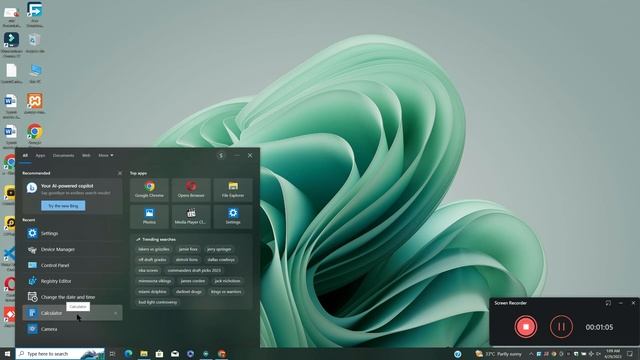Viewport: 640px width, 360px height.
Task: Open Microsoft Store on the taskbar
Action: pyautogui.click(x=159, y=354)
